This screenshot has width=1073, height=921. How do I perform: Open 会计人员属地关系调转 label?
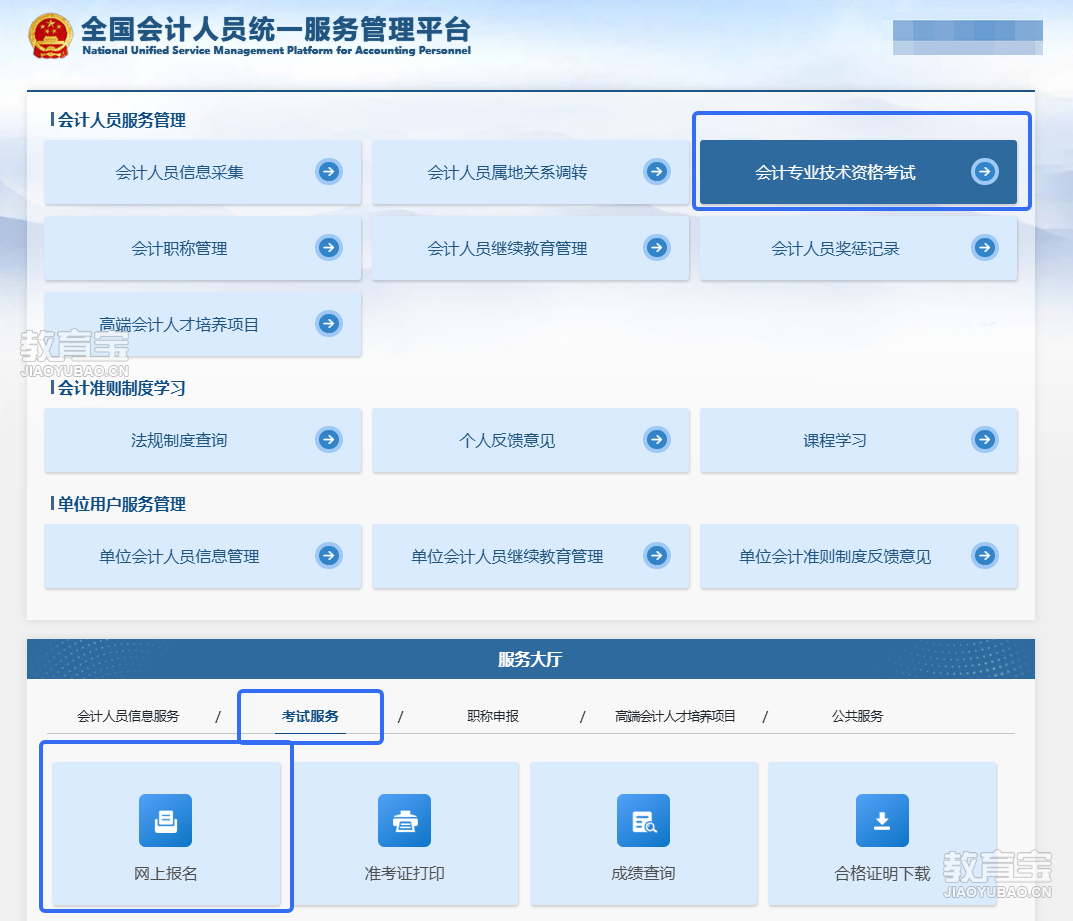click(507, 172)
